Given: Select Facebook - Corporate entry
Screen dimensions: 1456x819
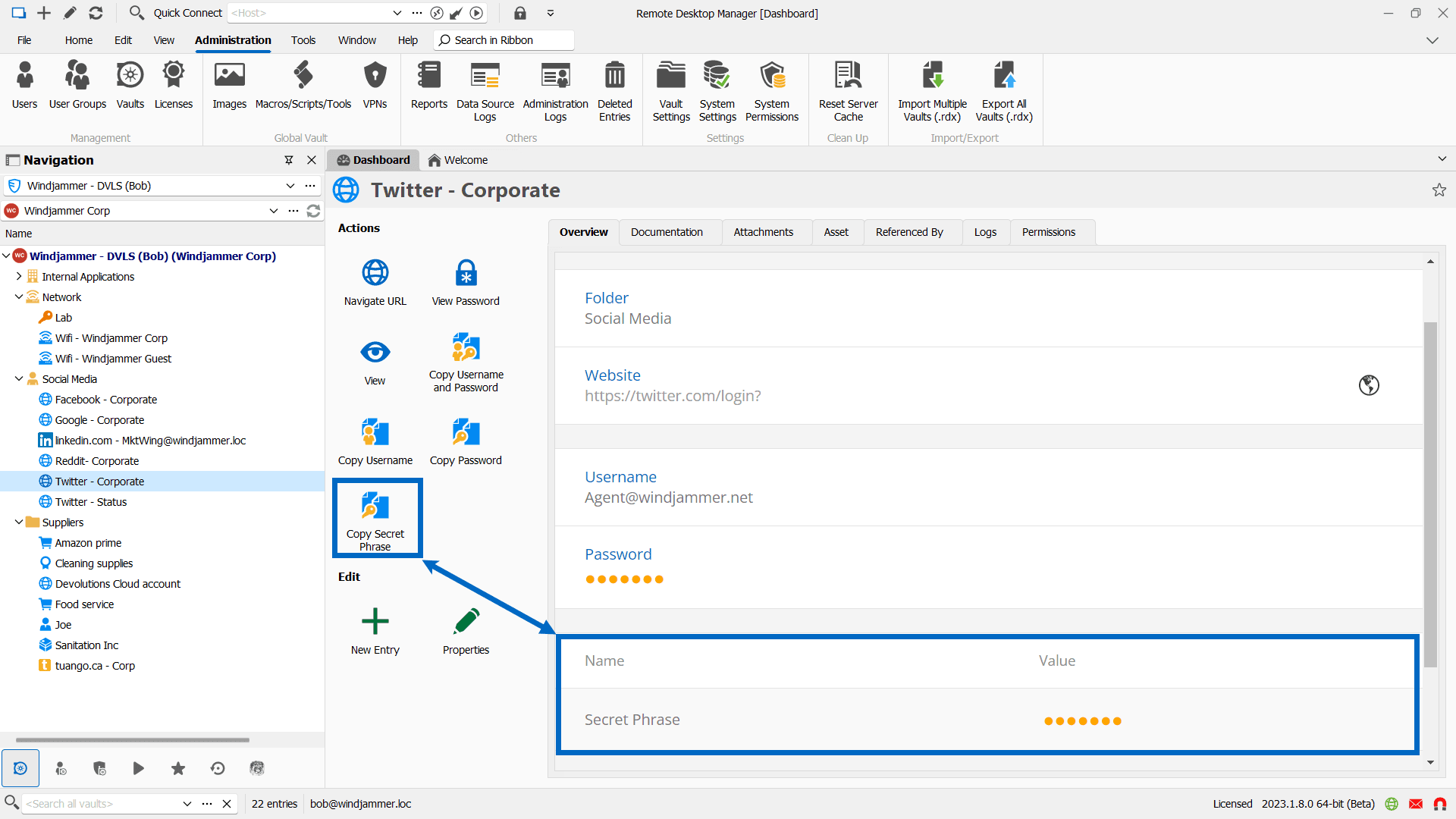Looking at the screenshot, I should pos(105,400).
